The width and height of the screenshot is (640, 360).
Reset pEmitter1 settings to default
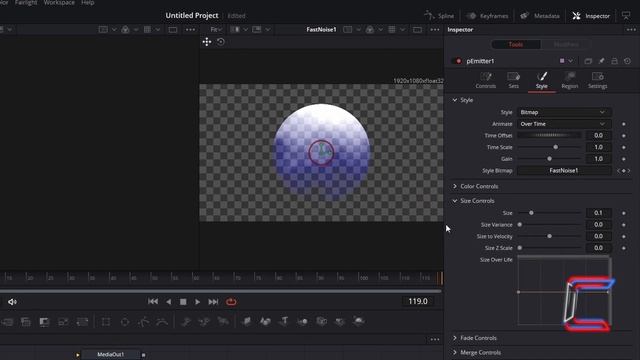(x=627, y=61)
